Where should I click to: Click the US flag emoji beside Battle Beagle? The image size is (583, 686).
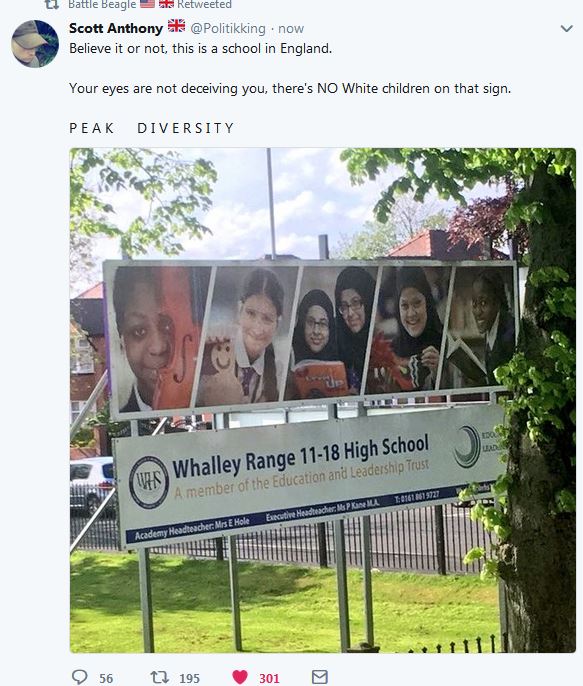tap(147, 4)
